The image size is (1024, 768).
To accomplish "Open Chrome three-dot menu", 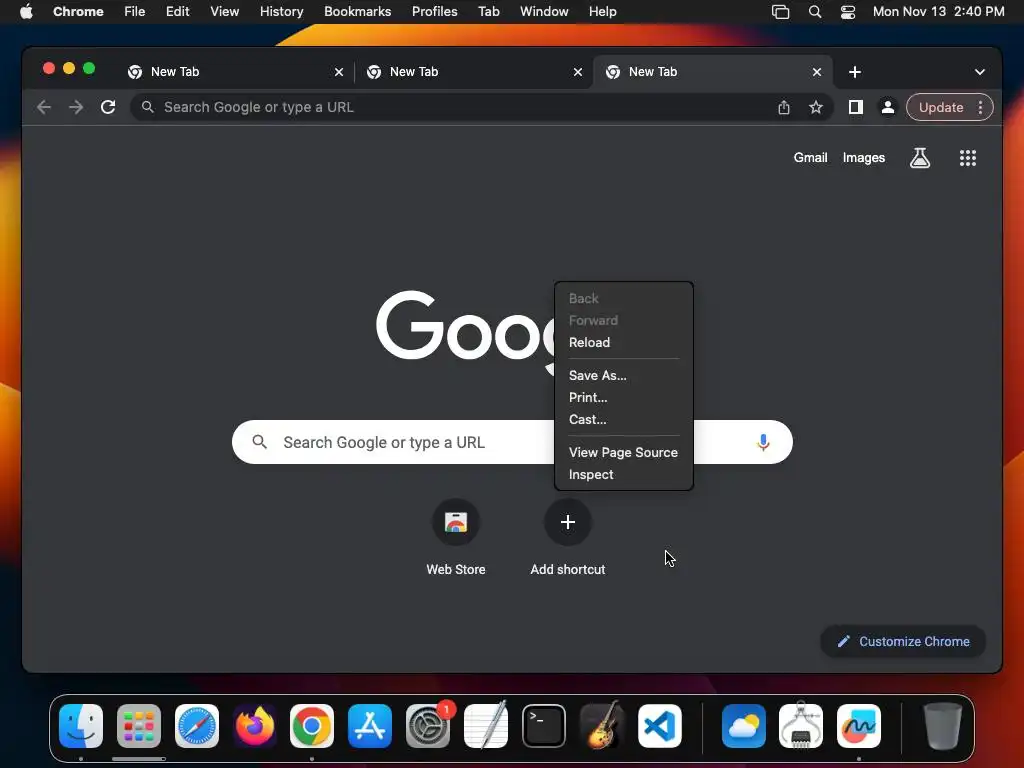I will (x=980, y=107).
